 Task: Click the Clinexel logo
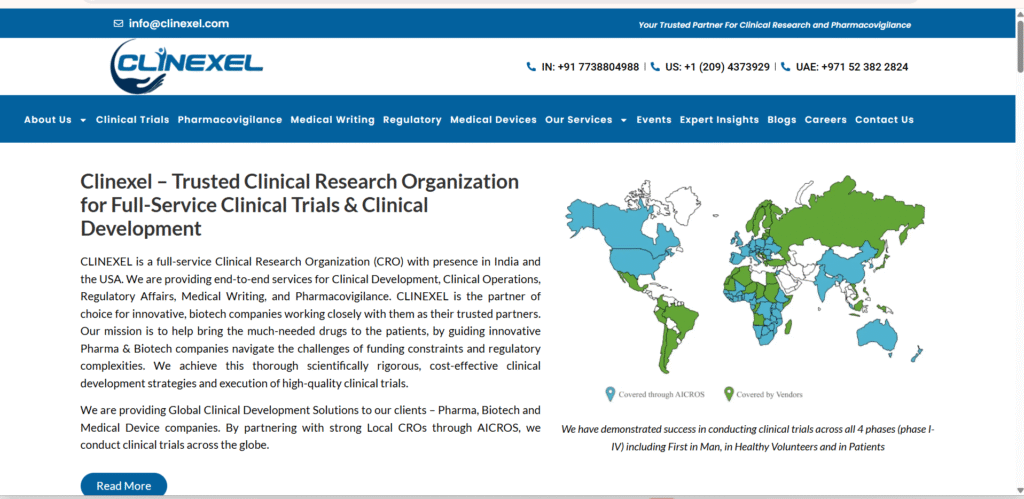tap(186, 67)
